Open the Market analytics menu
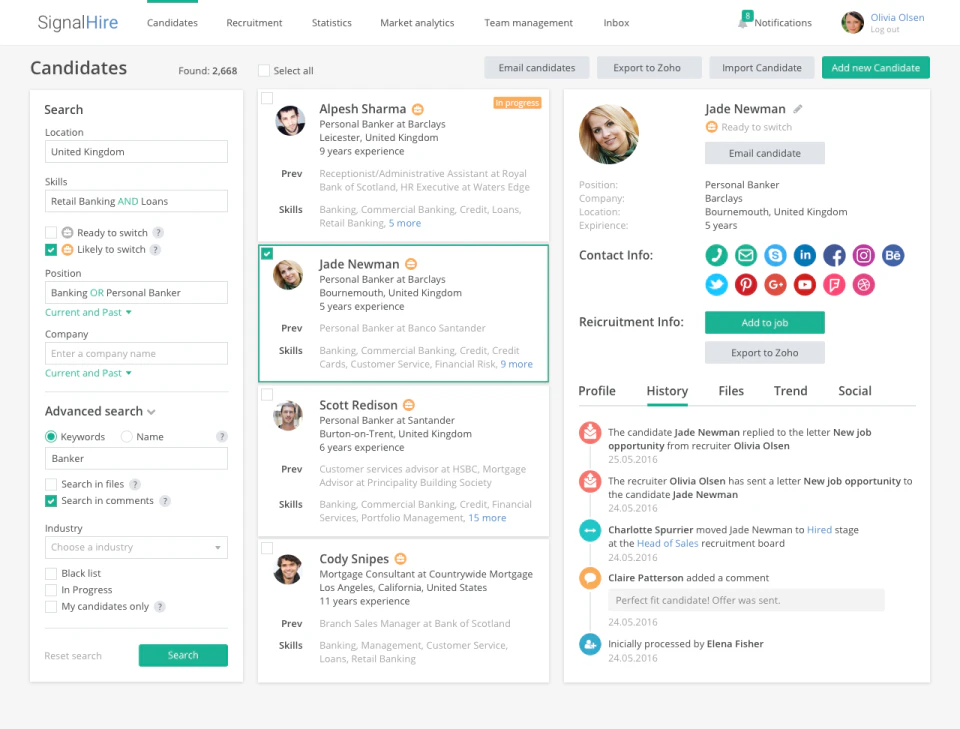 click(417, 22)
